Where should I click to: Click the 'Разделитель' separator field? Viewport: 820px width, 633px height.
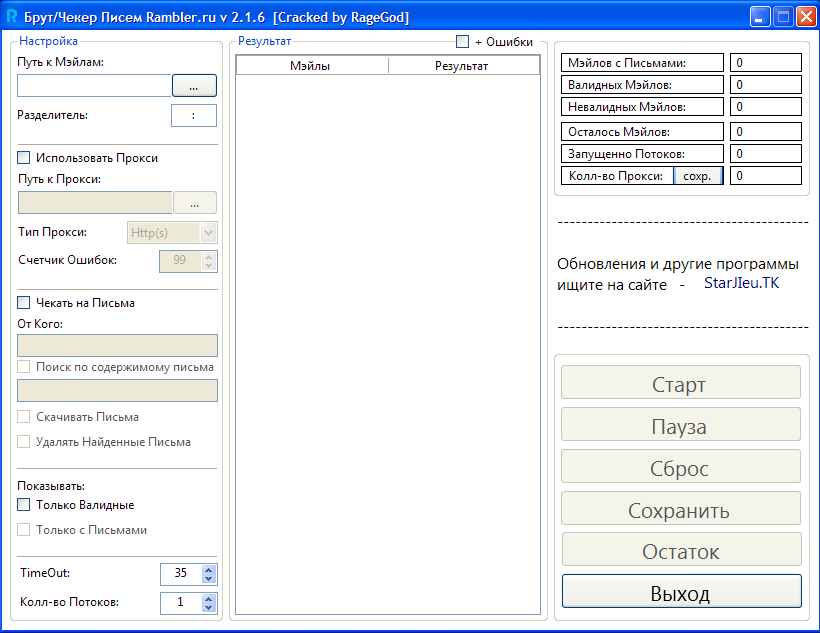pyautogui.click(x=193, y=116)
